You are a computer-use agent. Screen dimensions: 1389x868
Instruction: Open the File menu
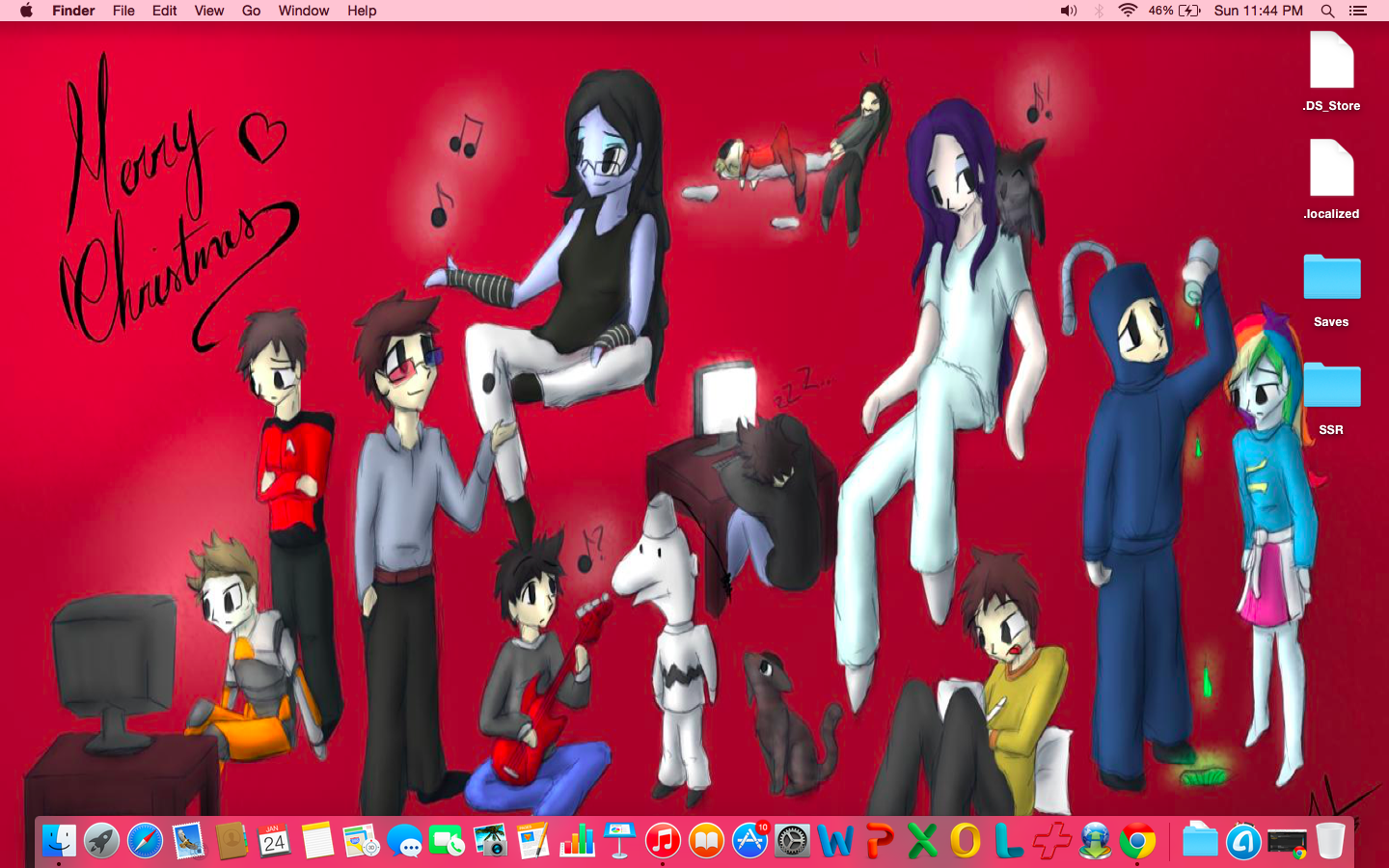tap(123, 11)
